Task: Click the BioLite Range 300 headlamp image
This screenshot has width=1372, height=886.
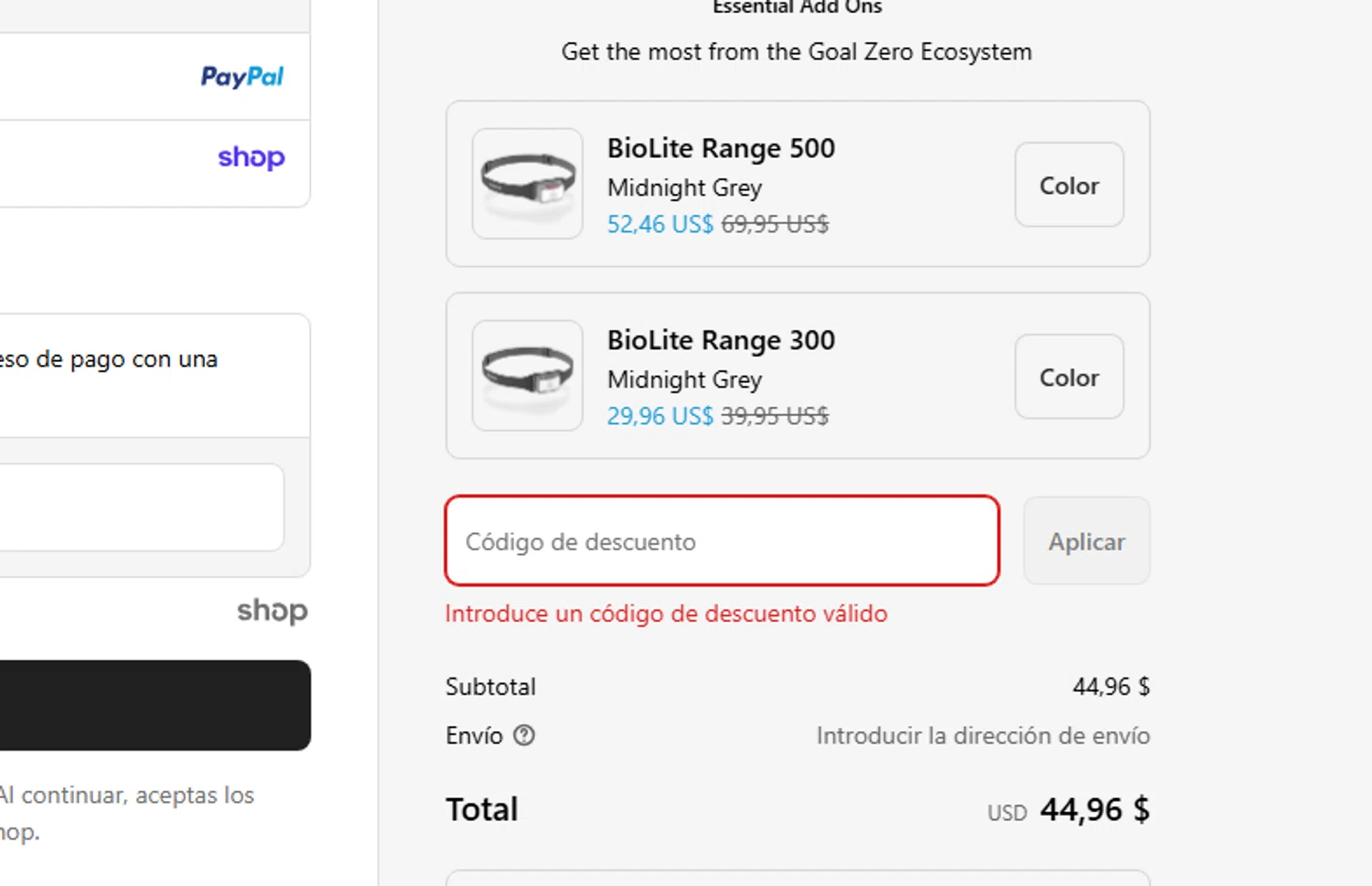Action: pyautogui.click(x=528, y=376)
